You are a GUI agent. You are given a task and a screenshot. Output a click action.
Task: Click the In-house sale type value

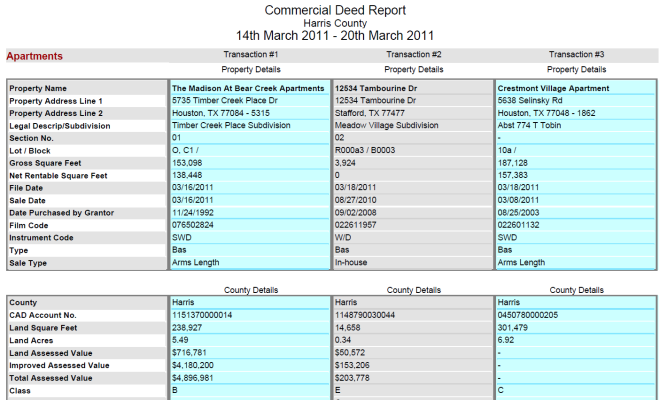pos(353,263)
